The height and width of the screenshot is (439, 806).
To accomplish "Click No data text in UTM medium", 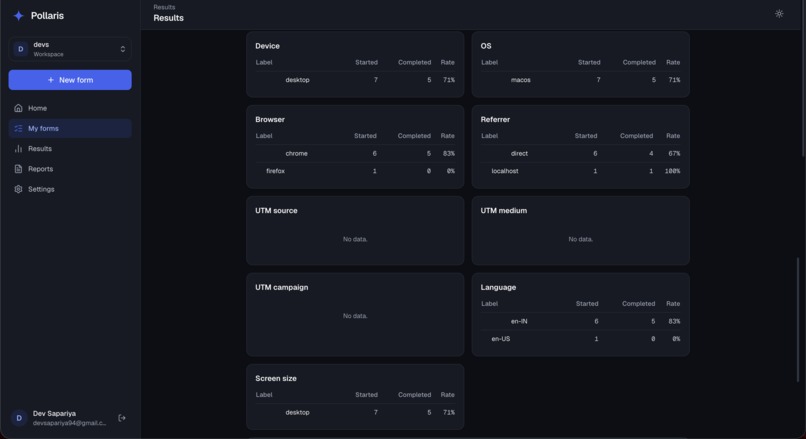I will pos(580,239).
